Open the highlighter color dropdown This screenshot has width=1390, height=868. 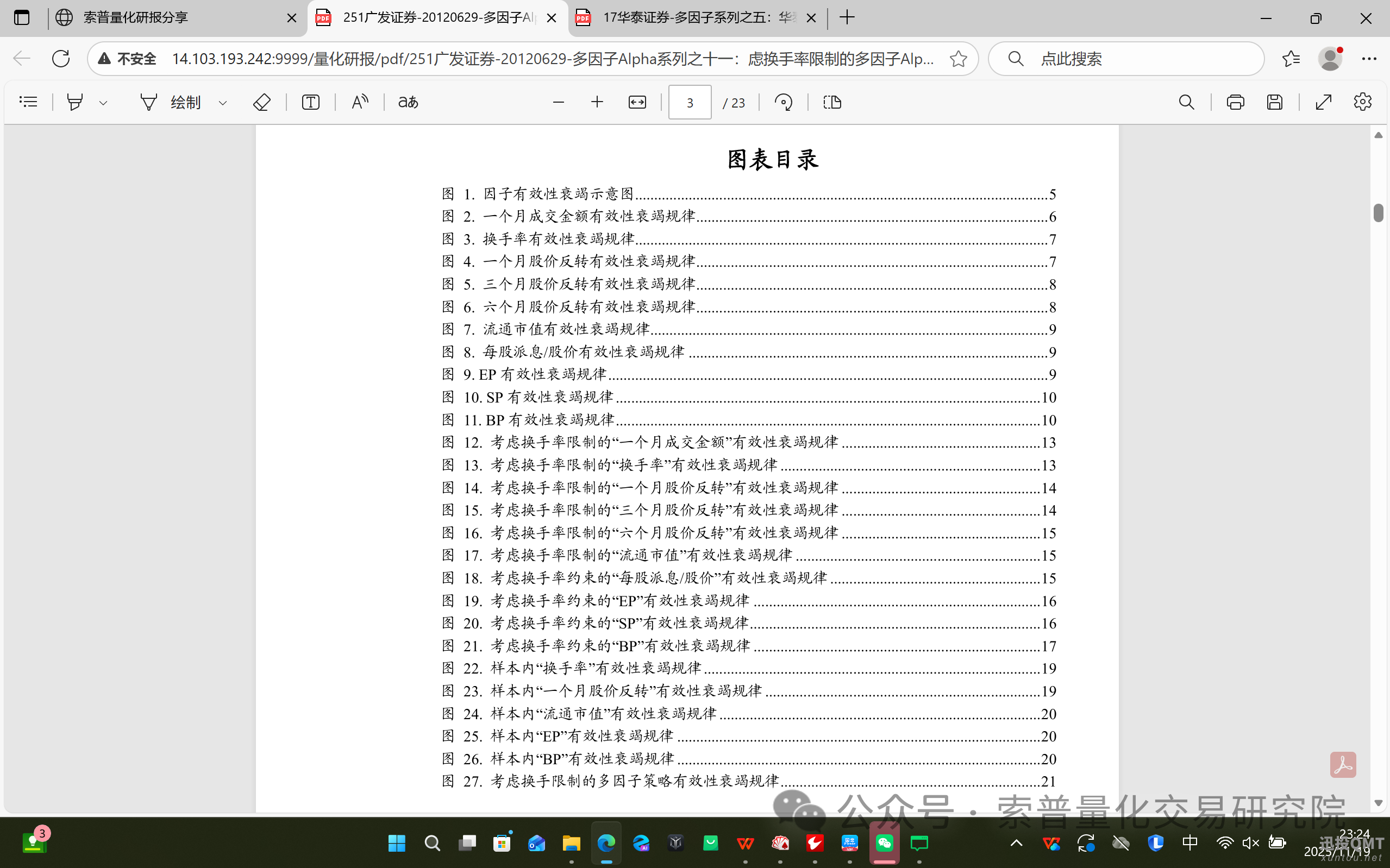[103, 102]
